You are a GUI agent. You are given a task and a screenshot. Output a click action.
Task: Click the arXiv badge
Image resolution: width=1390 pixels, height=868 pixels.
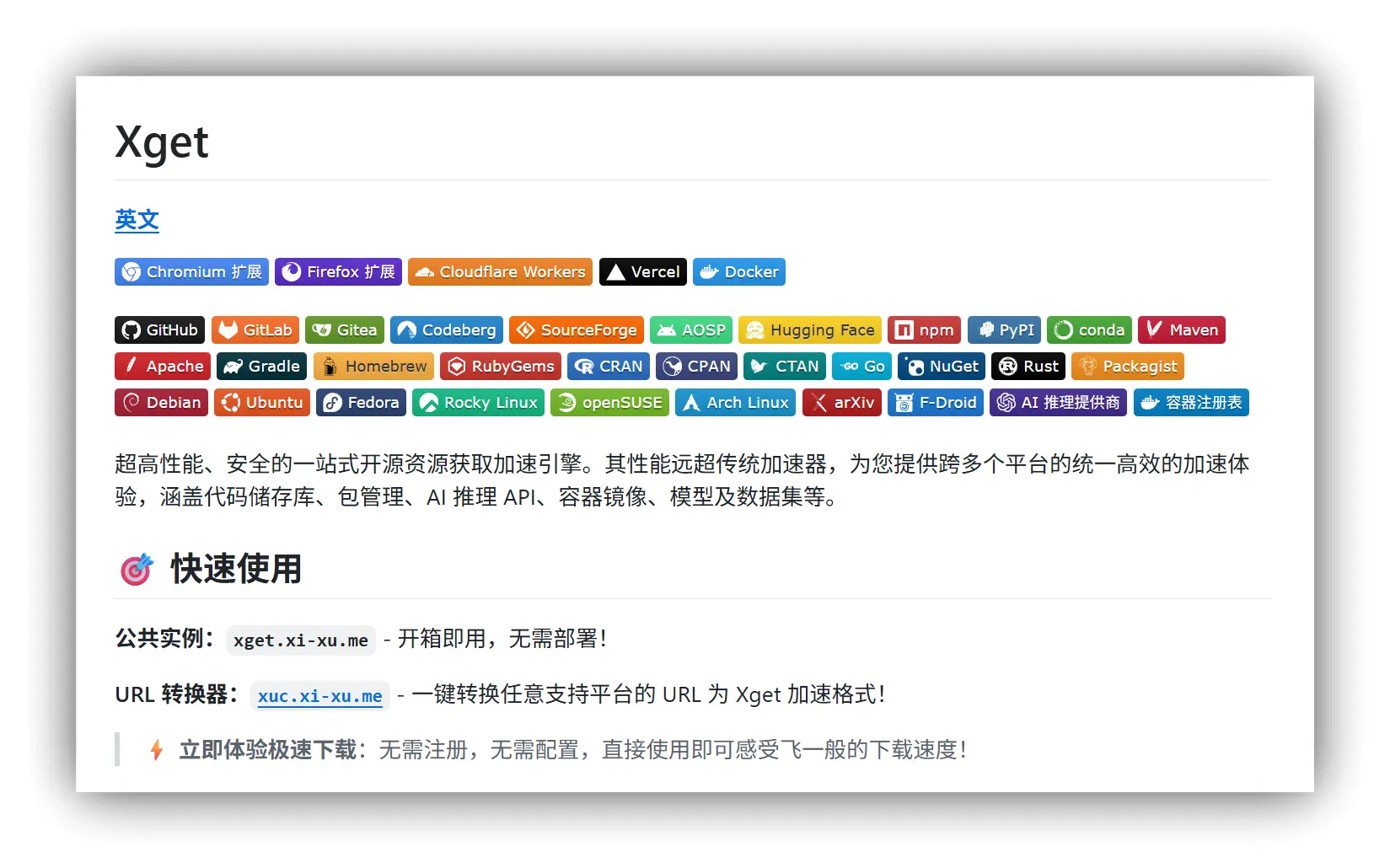[x=842, y=403]
